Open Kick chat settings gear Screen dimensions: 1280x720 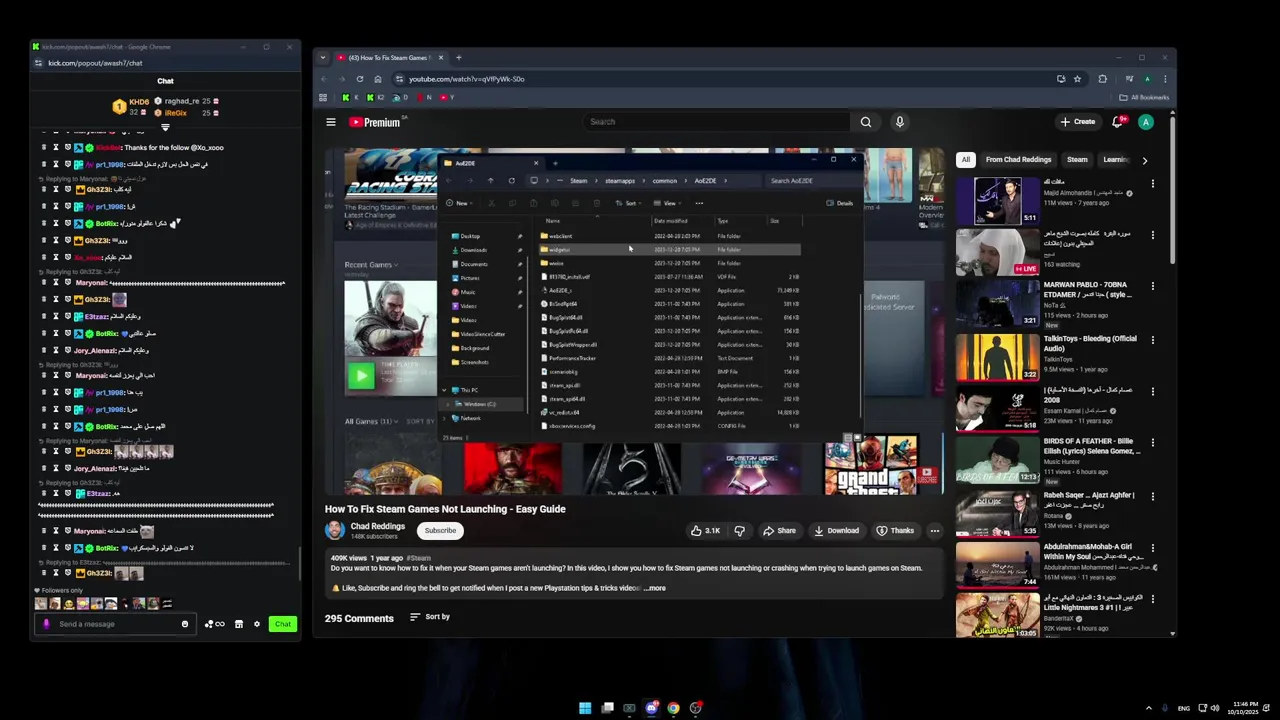click(256, 624)
